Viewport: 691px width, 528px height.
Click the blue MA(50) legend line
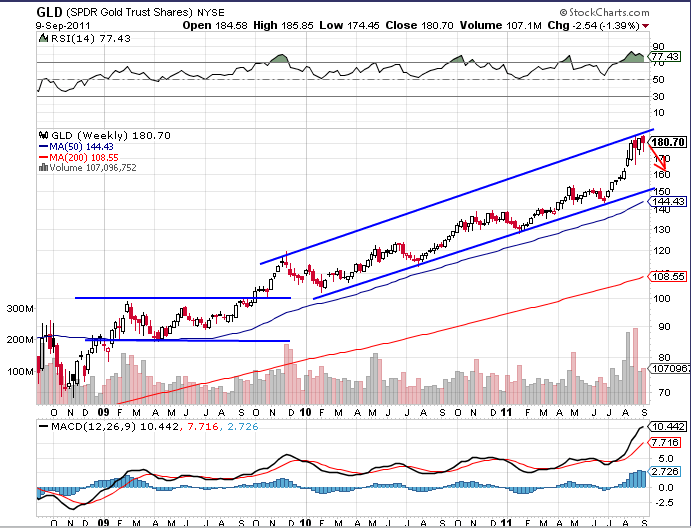(43, 147)
